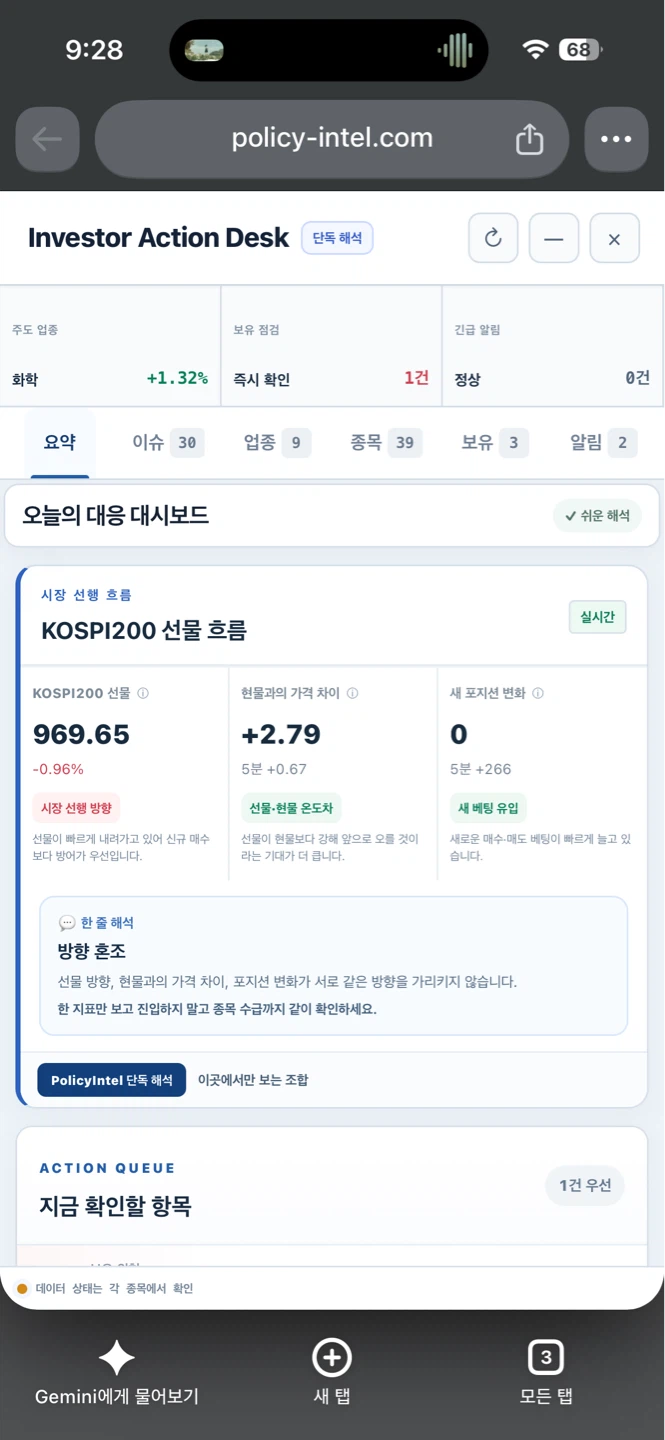Tap the info icon next to 현물과의 가격 차이

(352, 693)
